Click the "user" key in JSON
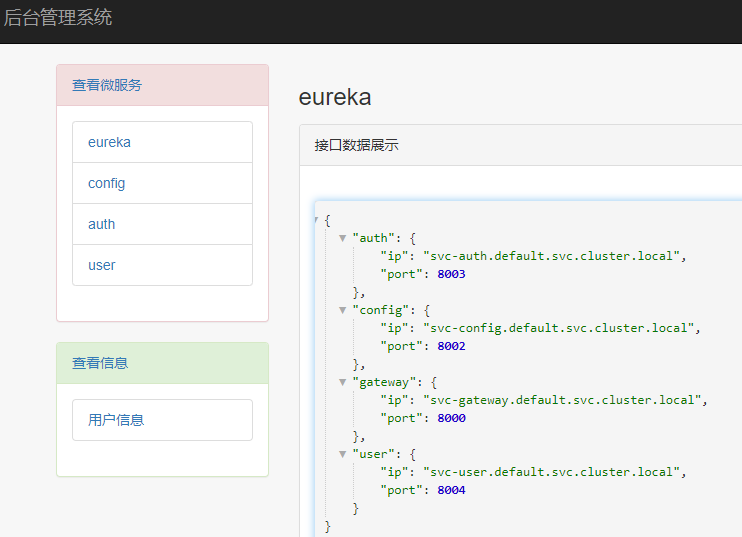The image size is (742, 537). 374,454
